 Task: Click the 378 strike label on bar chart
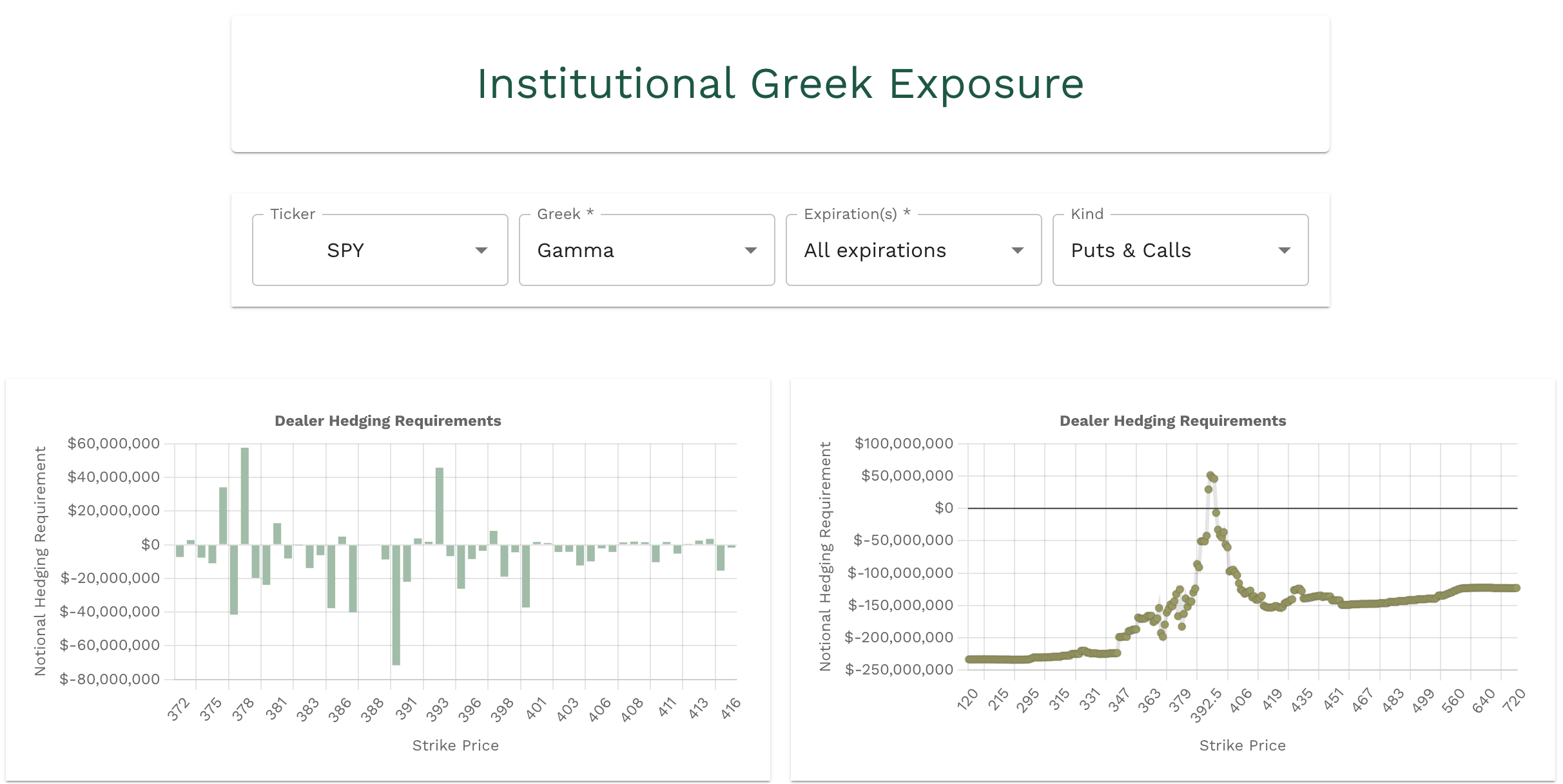(243, 709)
